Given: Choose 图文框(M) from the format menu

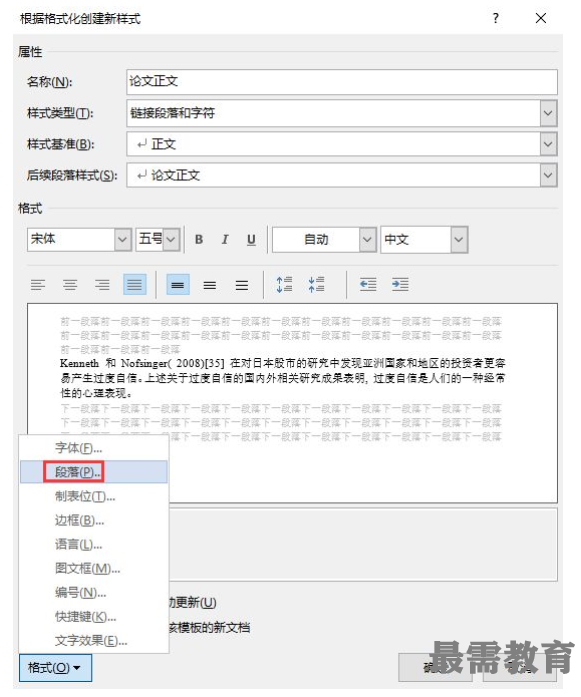Looking at the screenshot, I should coord(94,568).
